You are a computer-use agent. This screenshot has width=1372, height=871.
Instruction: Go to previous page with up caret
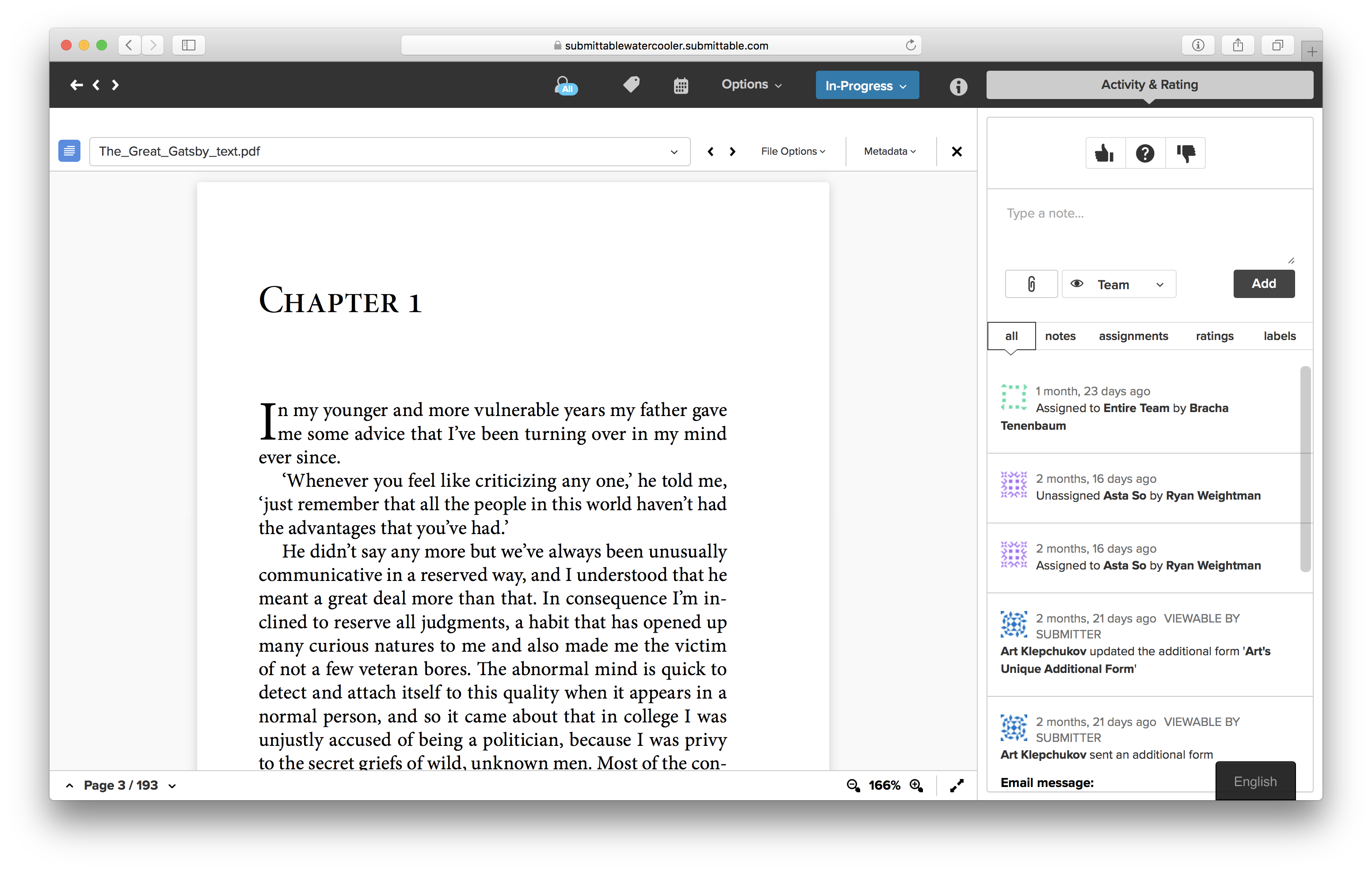(69, 786)
